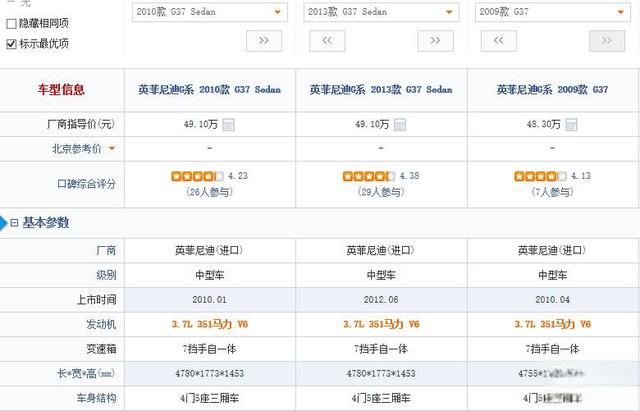Move first column right with >> button
640x411 pixels.
pyautogui.click(x=264, y=41)
